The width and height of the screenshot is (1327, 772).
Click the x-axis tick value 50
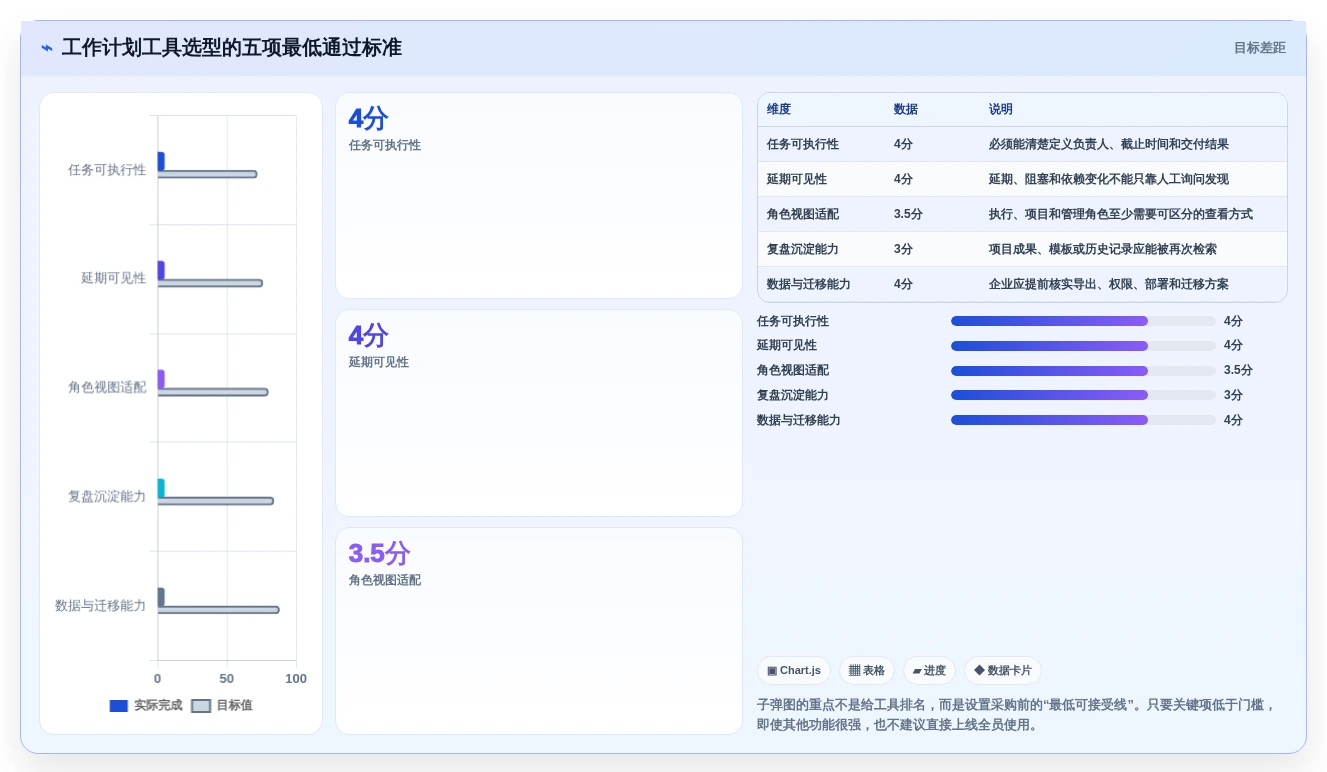[227, 679]
